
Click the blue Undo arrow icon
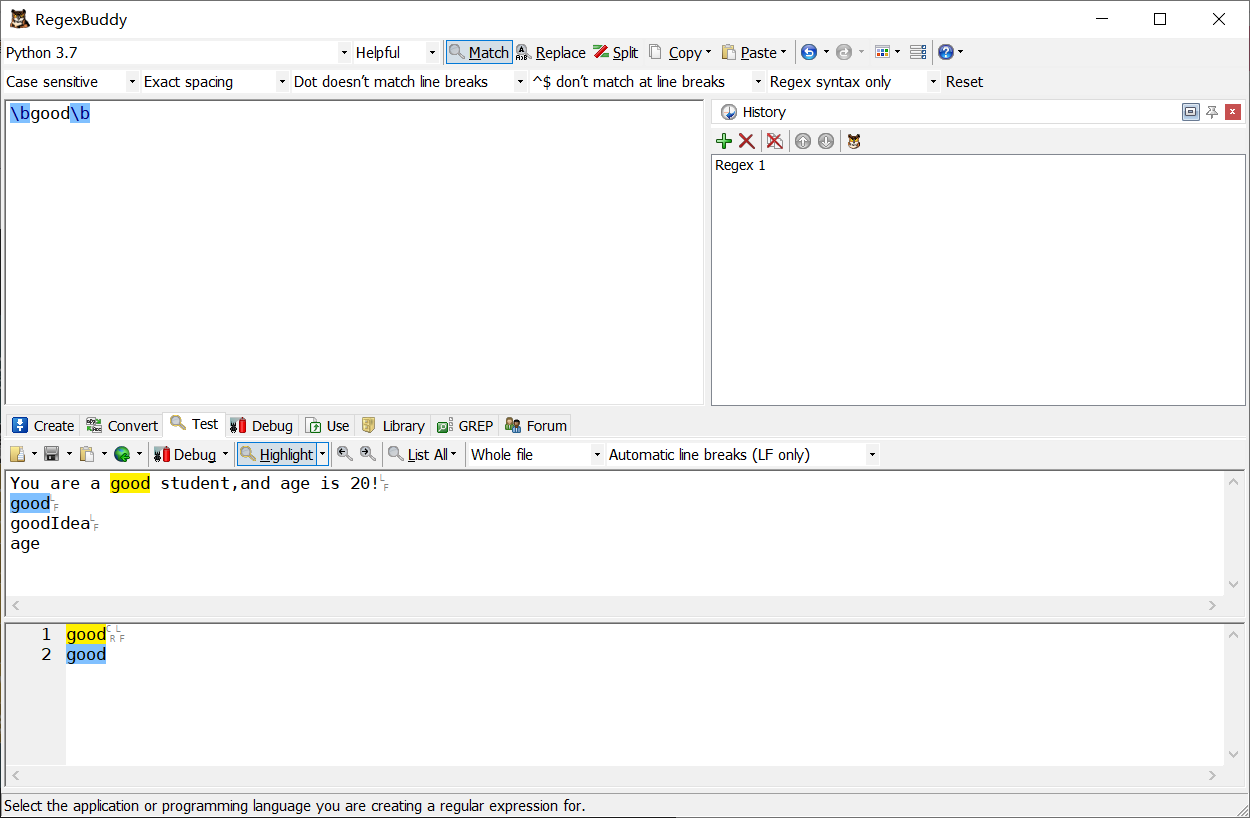pos(809,52)
